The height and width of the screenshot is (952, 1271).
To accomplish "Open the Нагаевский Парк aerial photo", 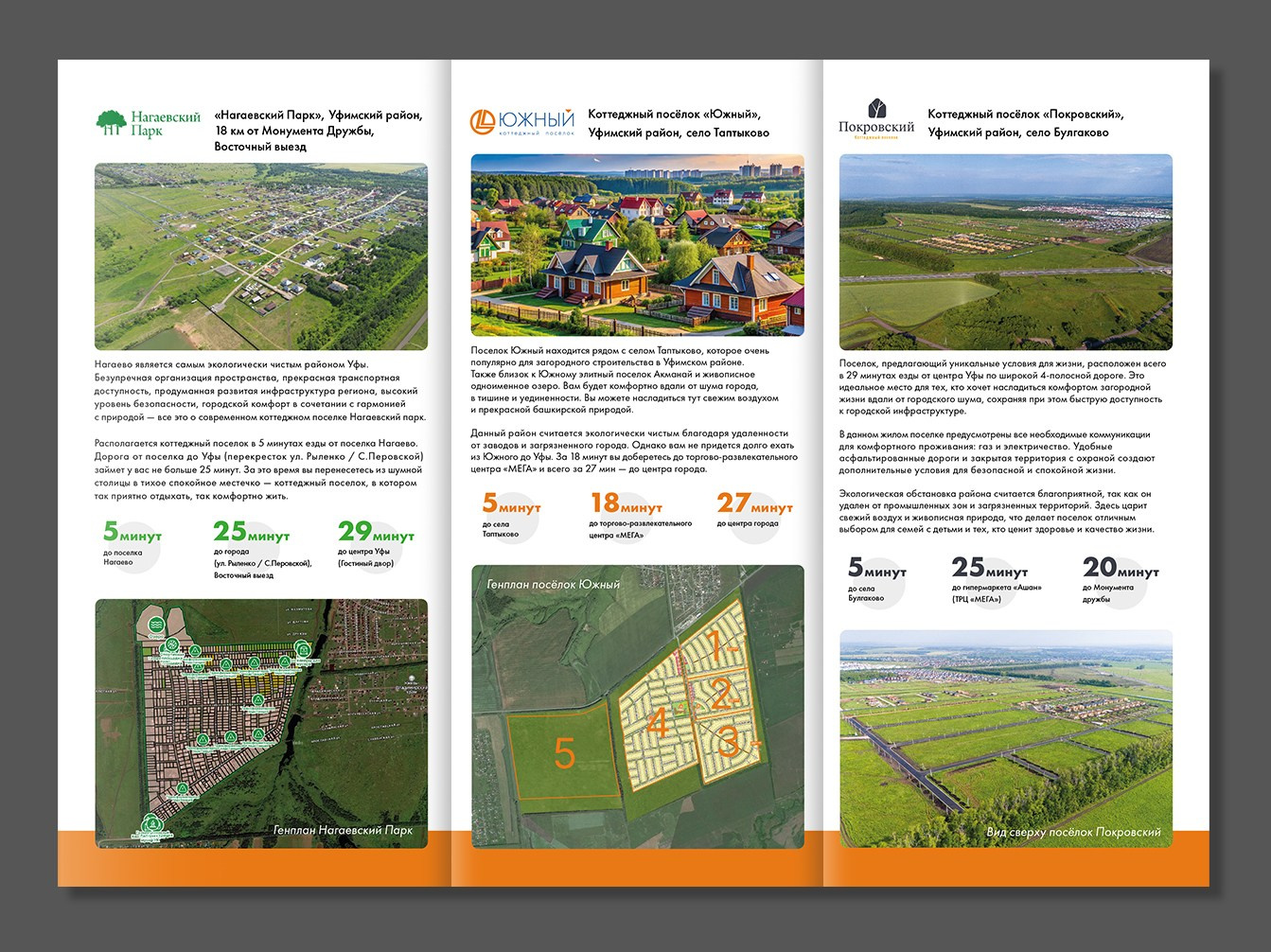I will 261,256.
